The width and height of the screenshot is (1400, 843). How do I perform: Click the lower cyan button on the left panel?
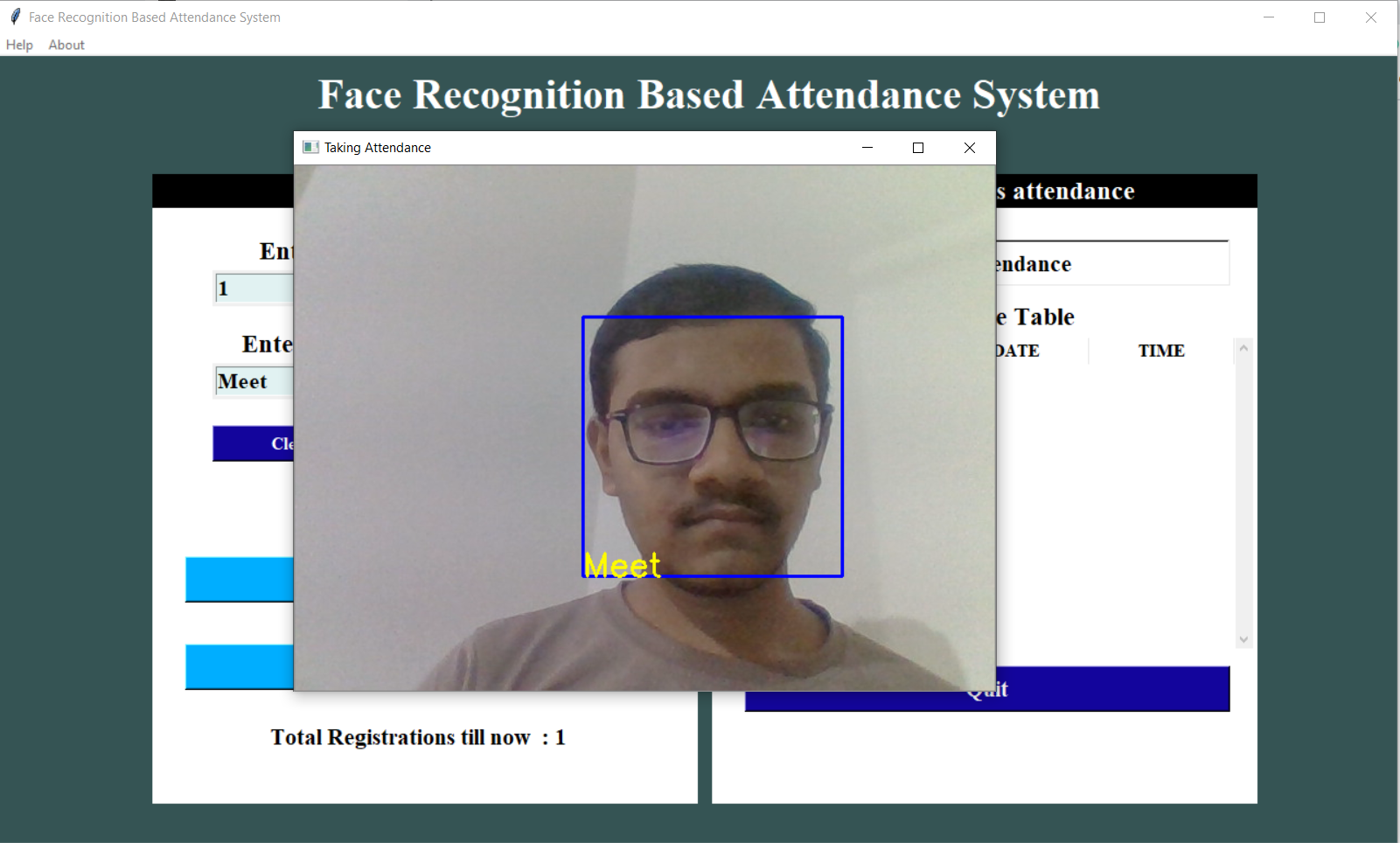click(x=237, y=667)
